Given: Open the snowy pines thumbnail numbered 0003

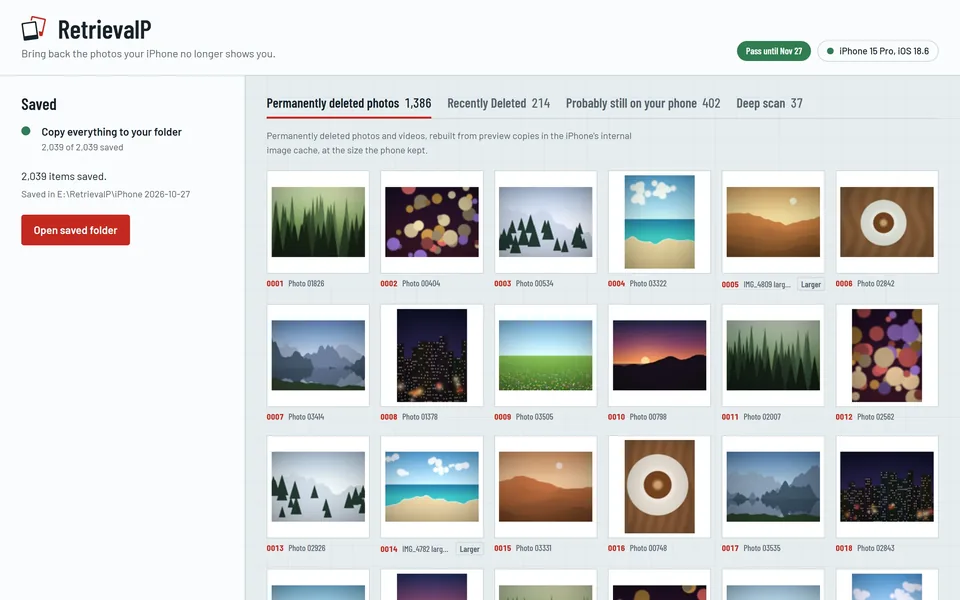Looking at the screenshot, I should coord(546,222).
